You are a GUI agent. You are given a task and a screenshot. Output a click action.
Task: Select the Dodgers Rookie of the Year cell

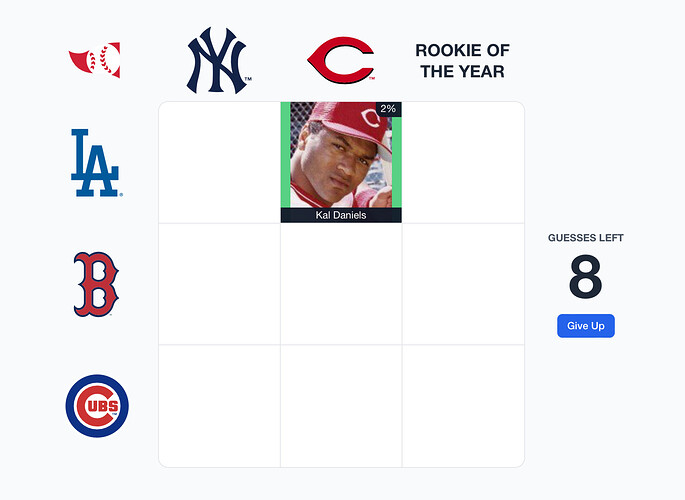point(463,162)
